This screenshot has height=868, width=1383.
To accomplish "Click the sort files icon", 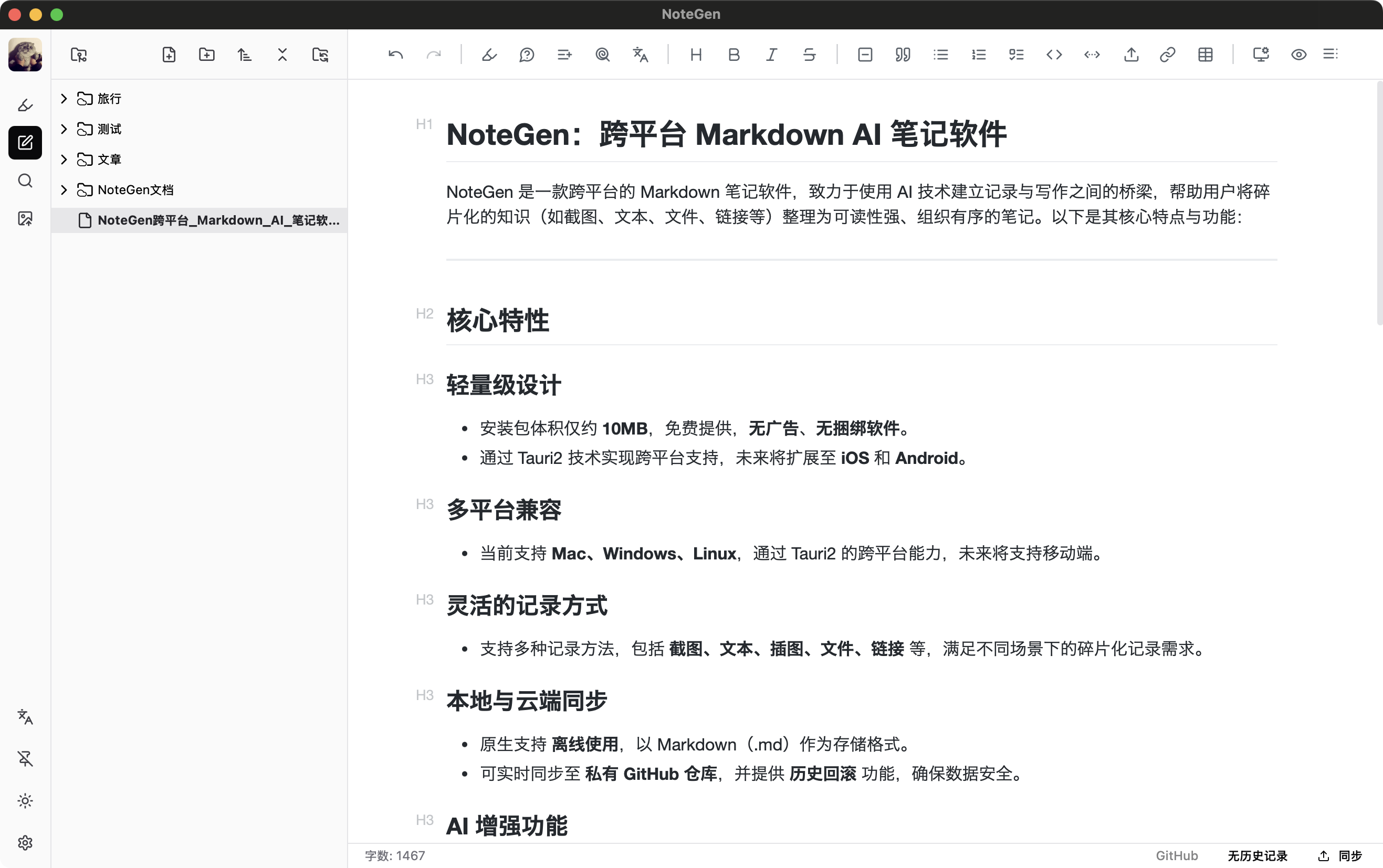I will point(245,55).
